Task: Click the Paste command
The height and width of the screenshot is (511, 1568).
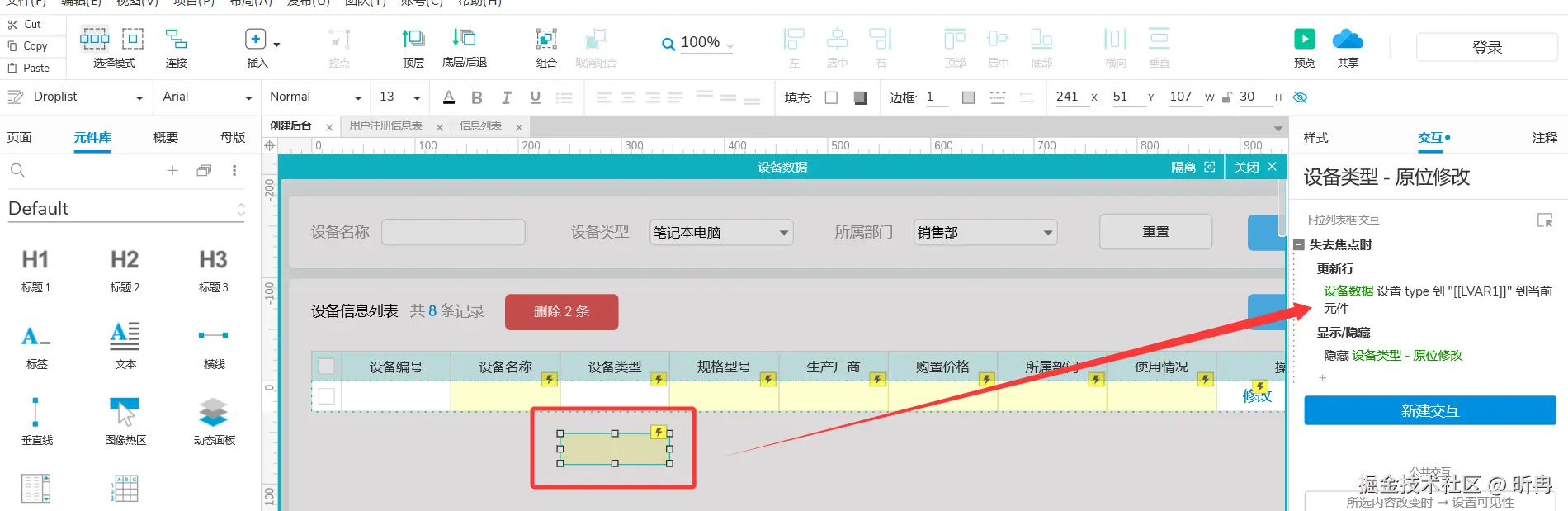Action: pyautogui.click(x=28, y=68)
